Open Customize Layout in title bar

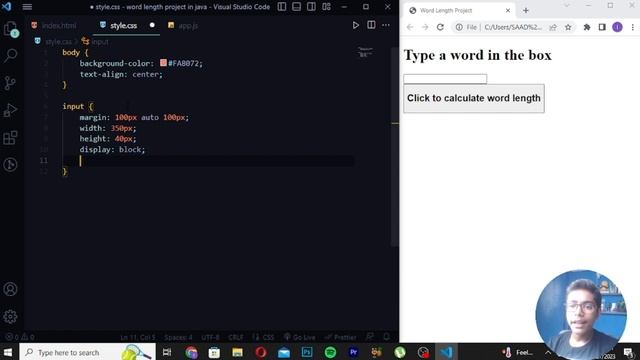pos(326,7)
